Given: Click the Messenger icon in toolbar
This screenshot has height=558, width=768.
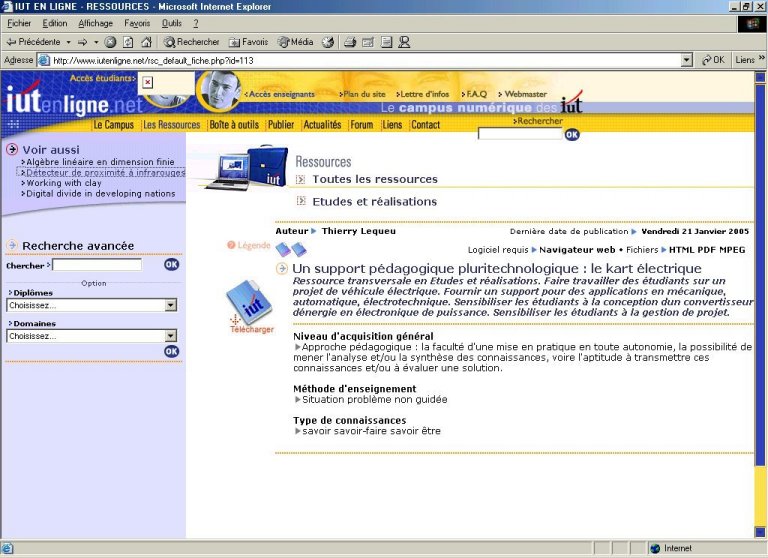Looking at the screenshot, I should 404,42.
